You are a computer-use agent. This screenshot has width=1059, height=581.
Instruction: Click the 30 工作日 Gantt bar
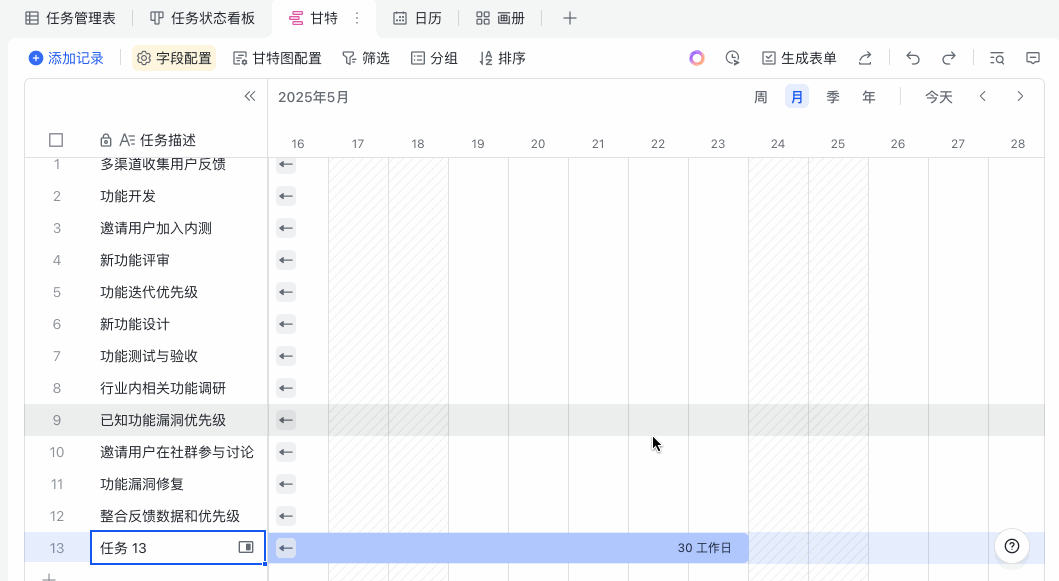tap(509, 548)
